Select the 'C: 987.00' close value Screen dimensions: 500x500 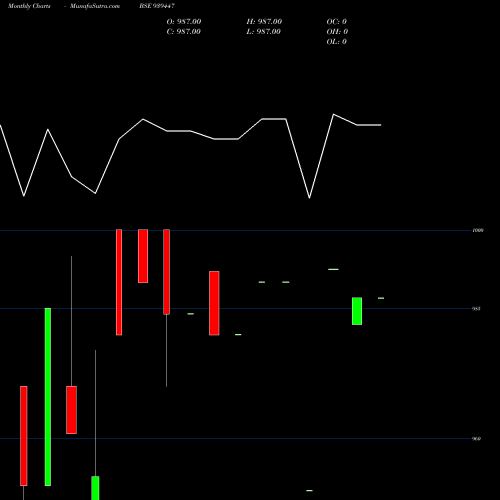click(x=183, y=32)
